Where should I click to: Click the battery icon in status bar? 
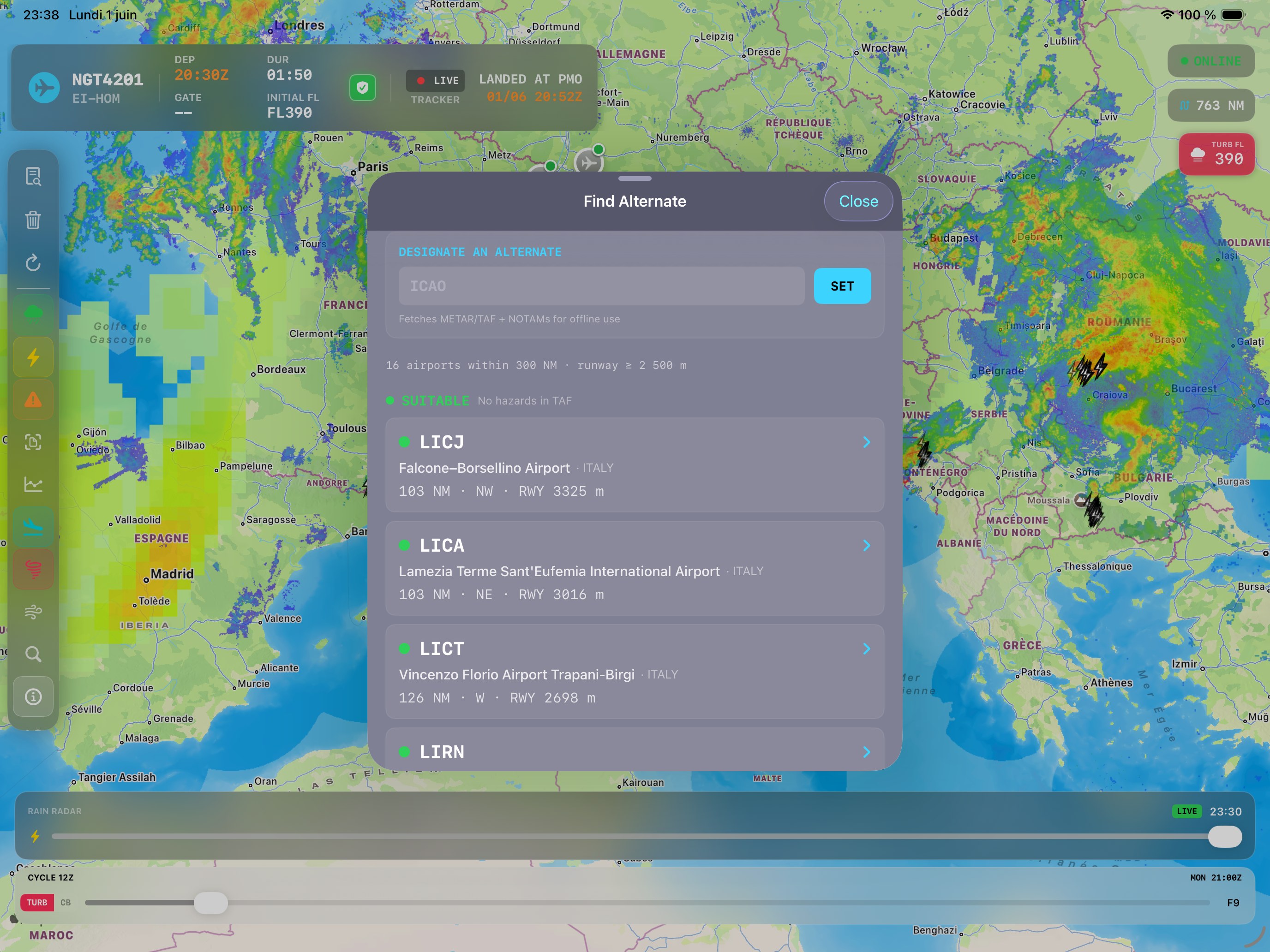click(1233, 15)
